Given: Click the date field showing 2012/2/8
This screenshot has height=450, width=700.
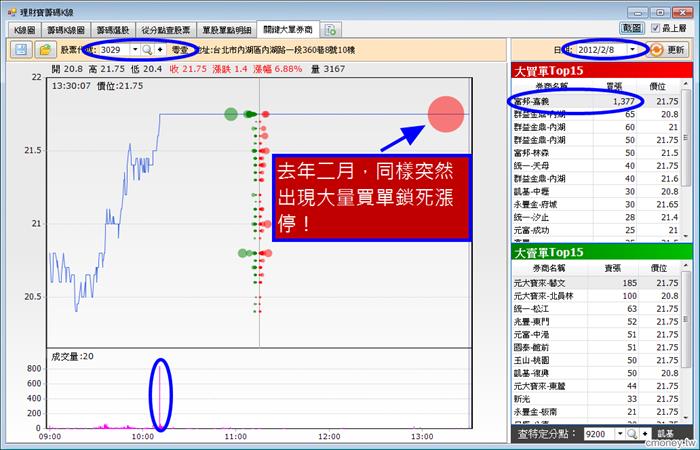Looking at the screenshot, I should (601, 50).
